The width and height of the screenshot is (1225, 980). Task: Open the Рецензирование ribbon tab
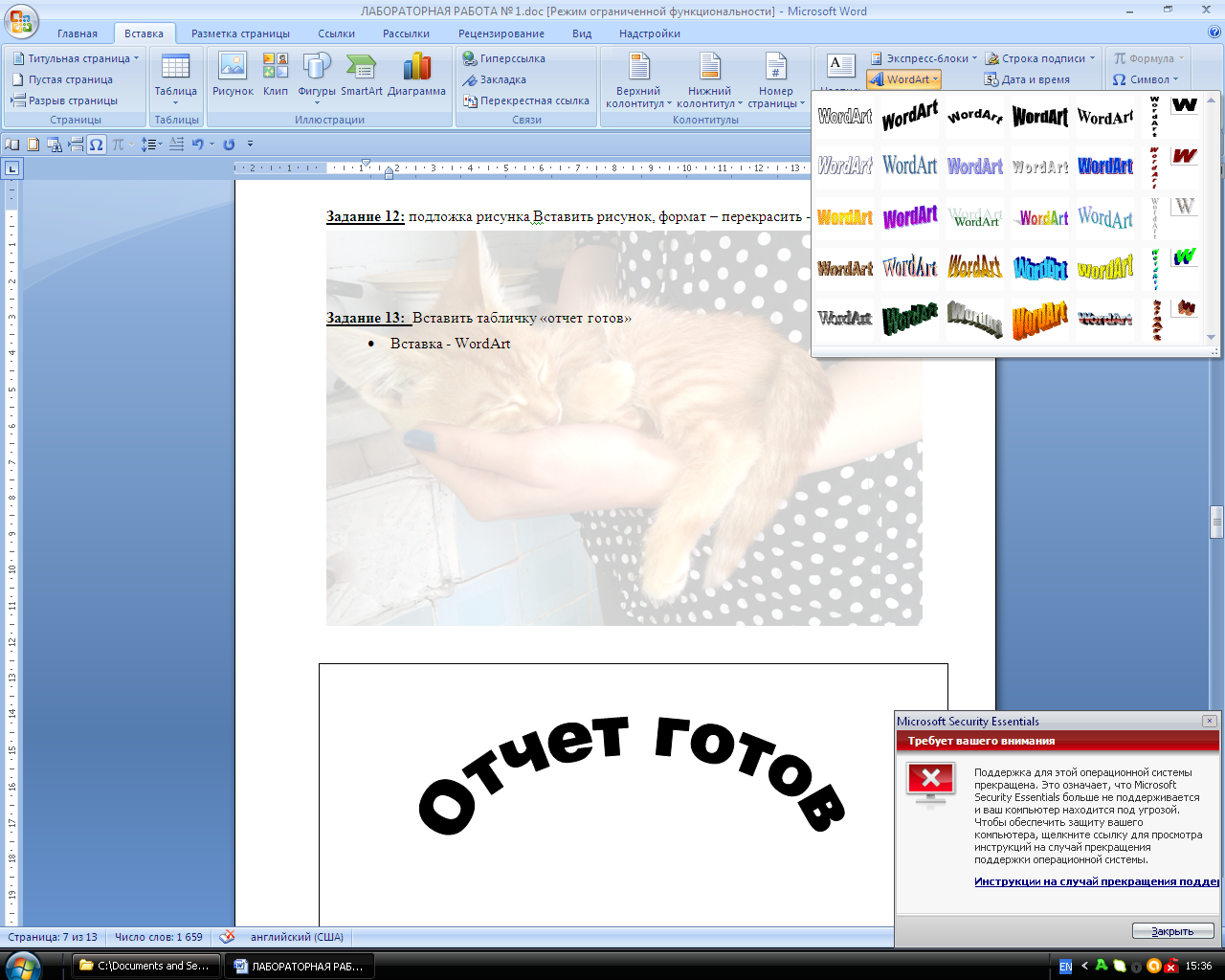click(501, 33)
